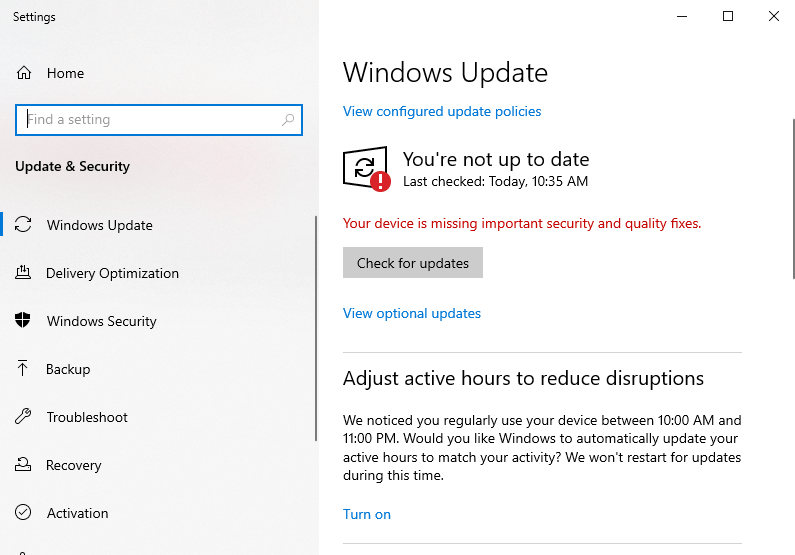Click the search magnifier icon

(x=288, y=120)
